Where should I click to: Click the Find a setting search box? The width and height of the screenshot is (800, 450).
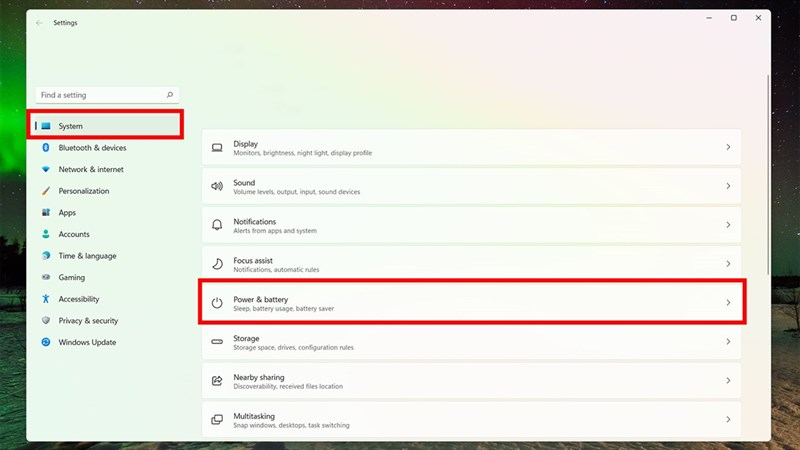pyautogui.click(x=98, y=95)
